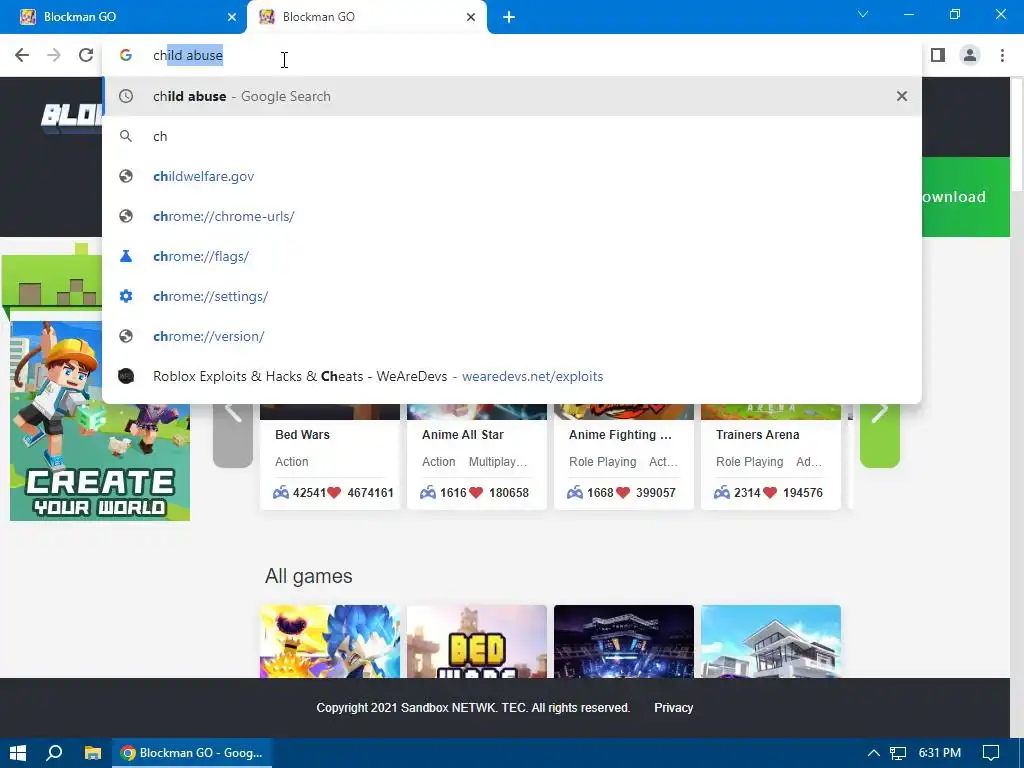Open the Chrome three-dot menu
The width and height of the screenshot is (1024, 768).
(x=1002, y=56)
